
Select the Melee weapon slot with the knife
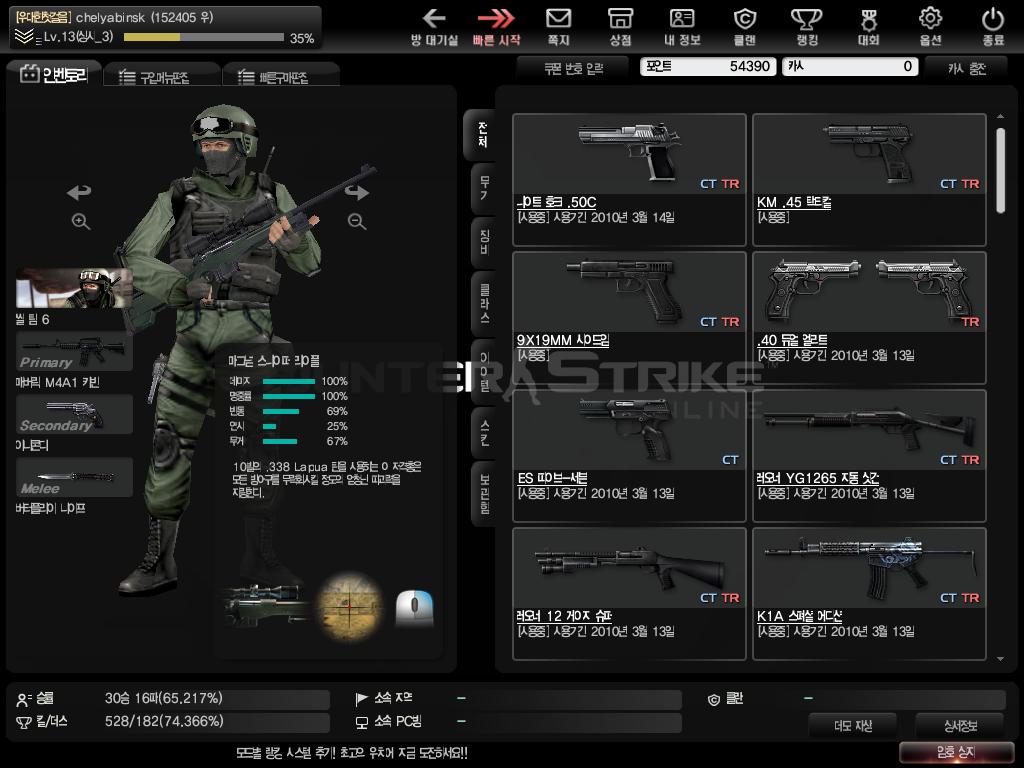coord(74,477)
